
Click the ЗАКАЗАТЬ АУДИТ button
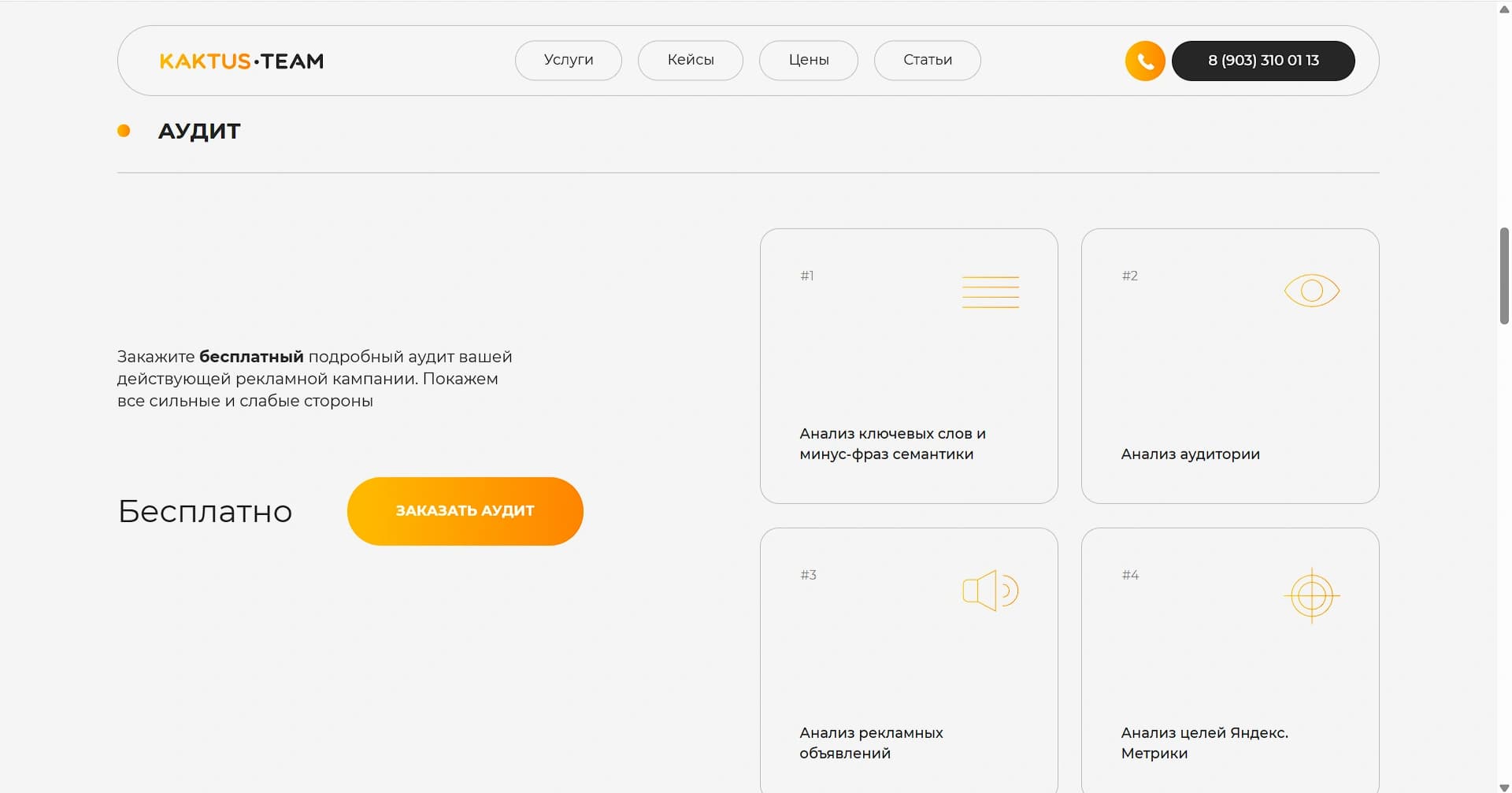point(465,510)
